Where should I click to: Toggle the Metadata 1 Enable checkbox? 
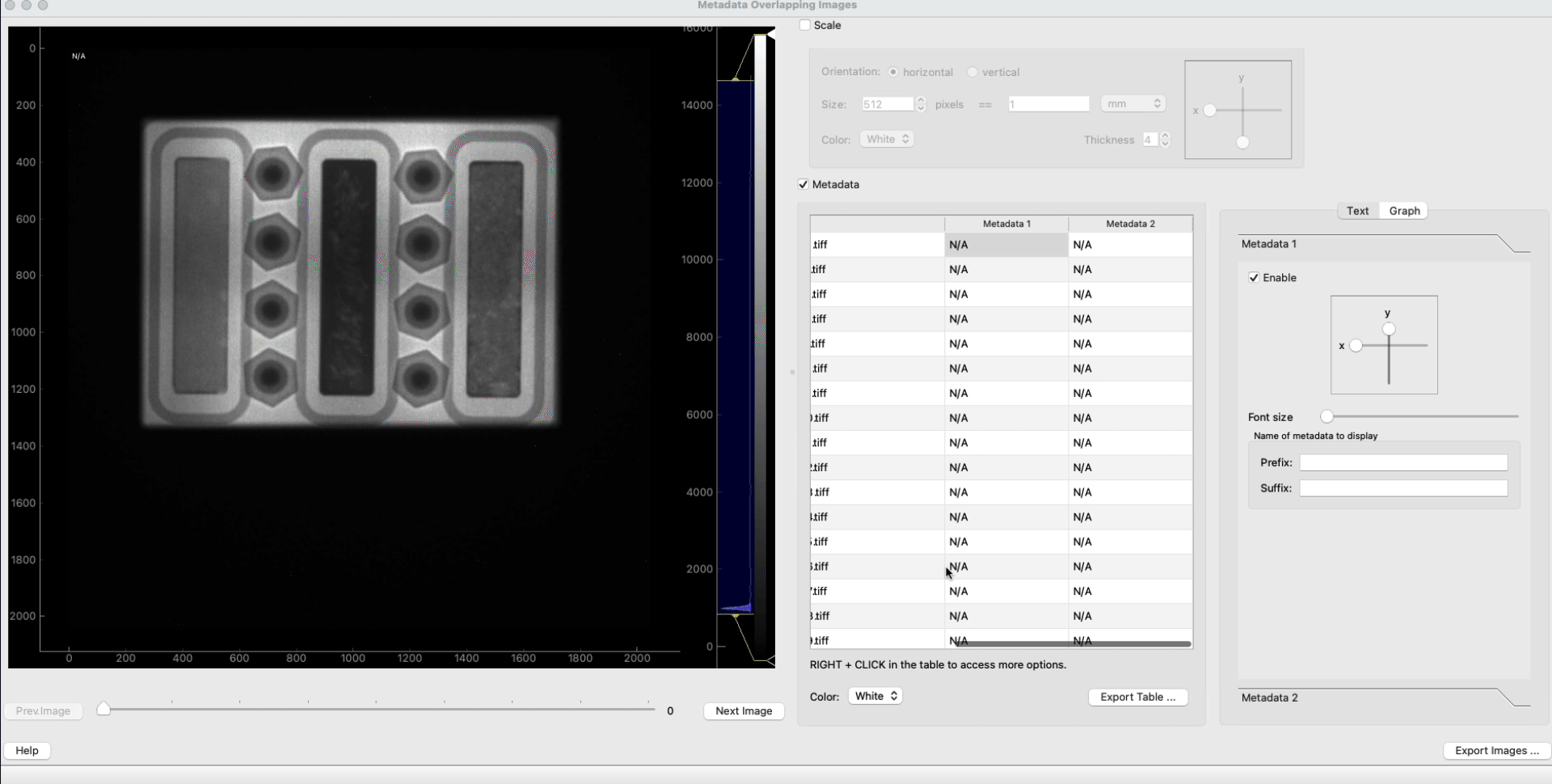(x=1254, y=277)
